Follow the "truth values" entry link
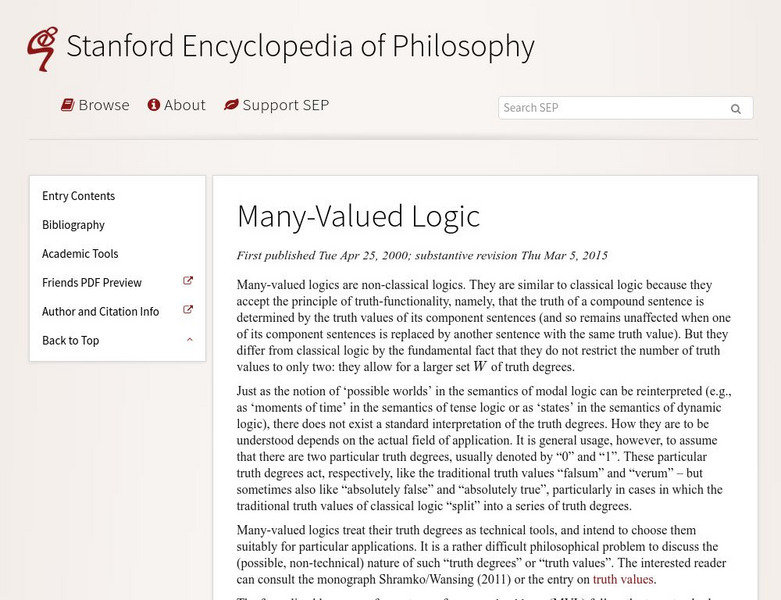This screenshot has width=781, height=600. click(622, 579)
